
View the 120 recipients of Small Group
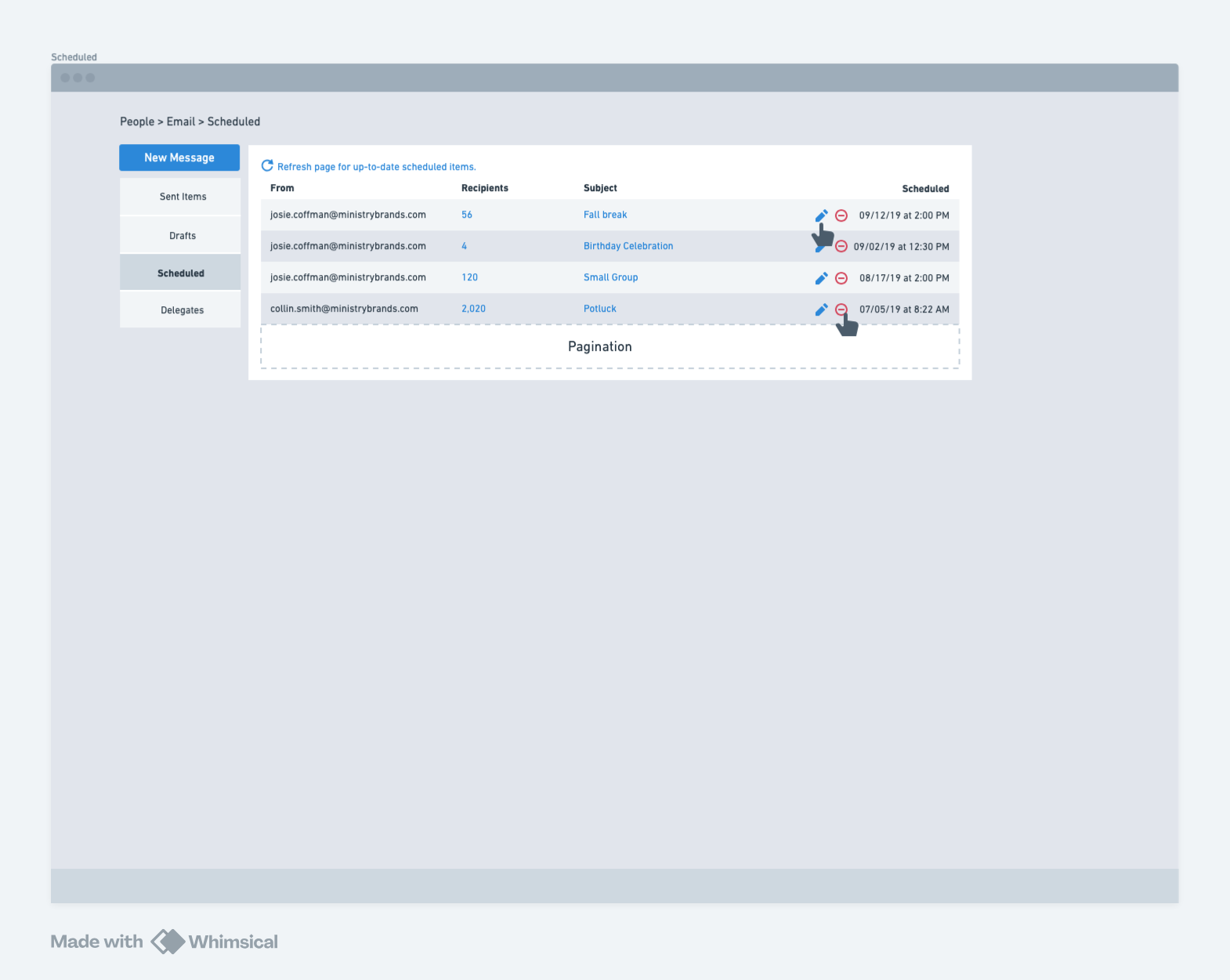point(470,277)
